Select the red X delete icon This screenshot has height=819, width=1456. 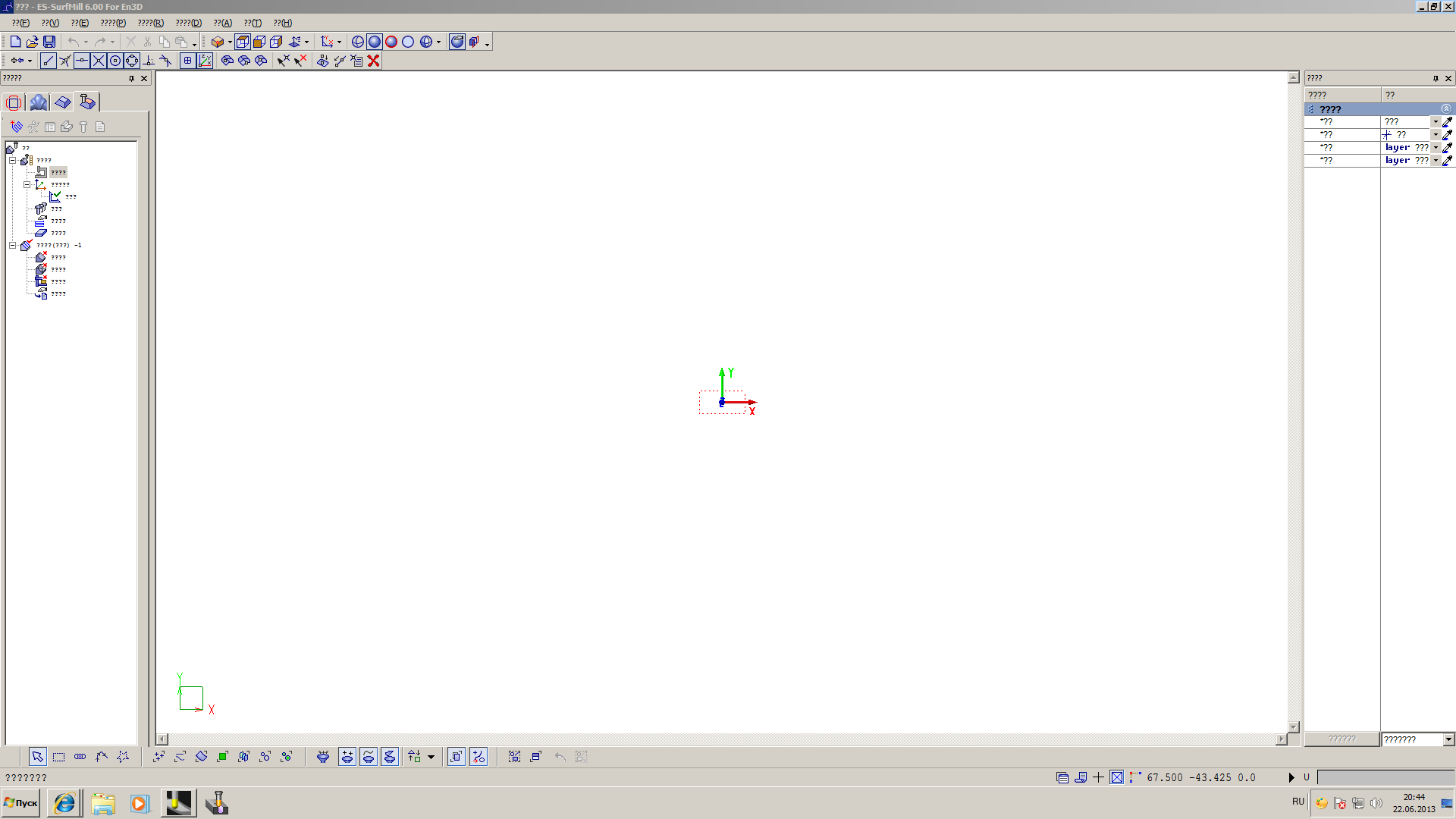[373, 61]
